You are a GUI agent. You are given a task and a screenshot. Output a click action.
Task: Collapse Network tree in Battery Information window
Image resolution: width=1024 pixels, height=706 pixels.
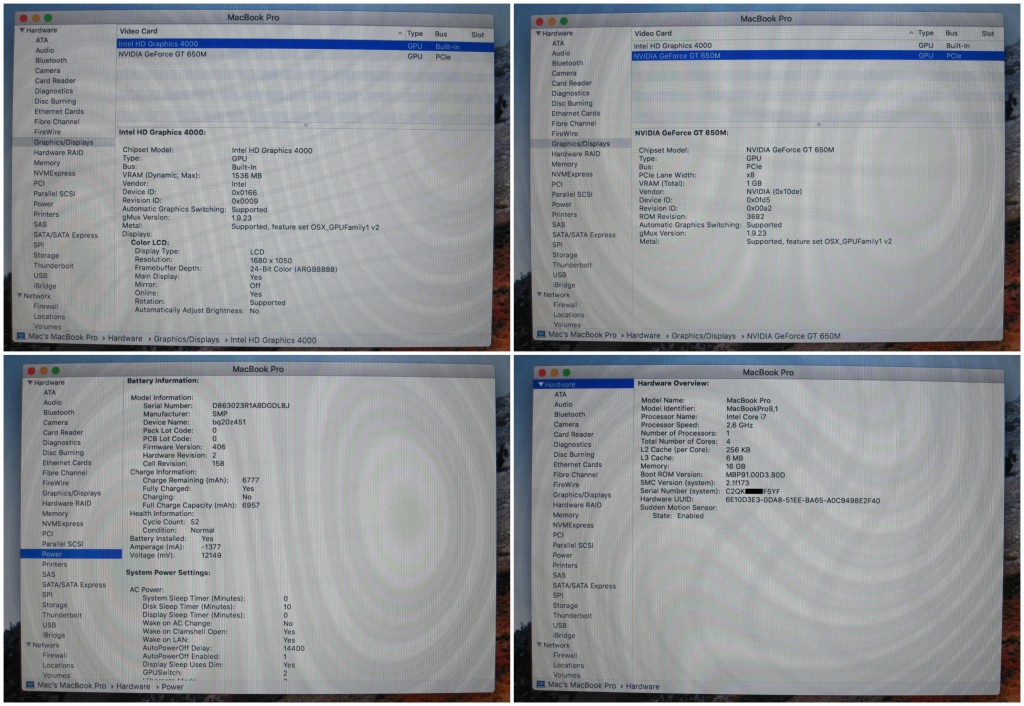tap(29, 645)
